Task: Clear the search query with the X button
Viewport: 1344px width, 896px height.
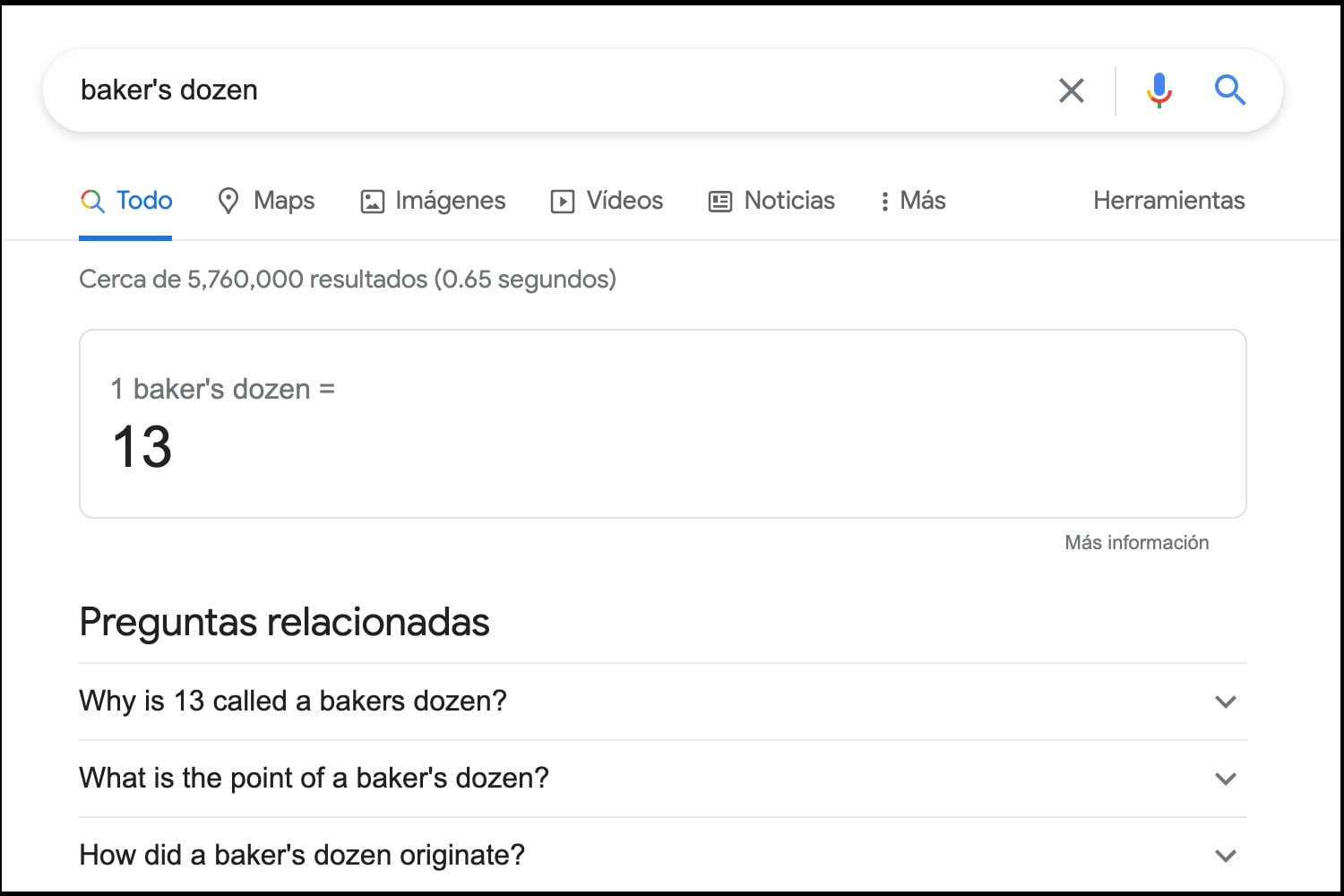Action: 1071,90
